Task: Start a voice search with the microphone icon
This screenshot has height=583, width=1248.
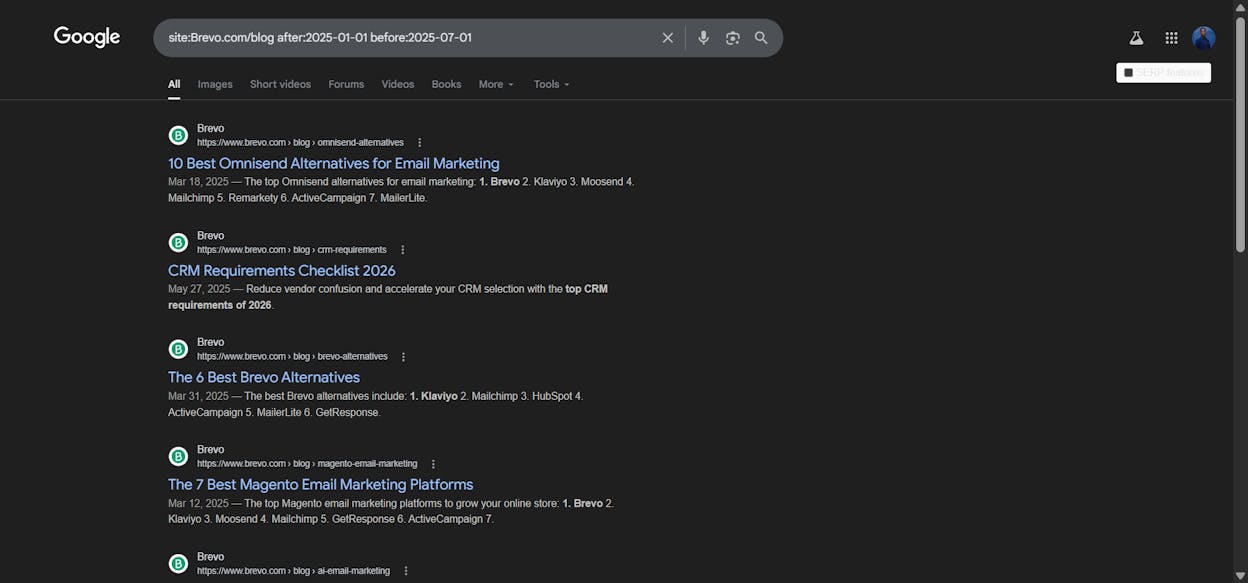Action: click(703, 38)
